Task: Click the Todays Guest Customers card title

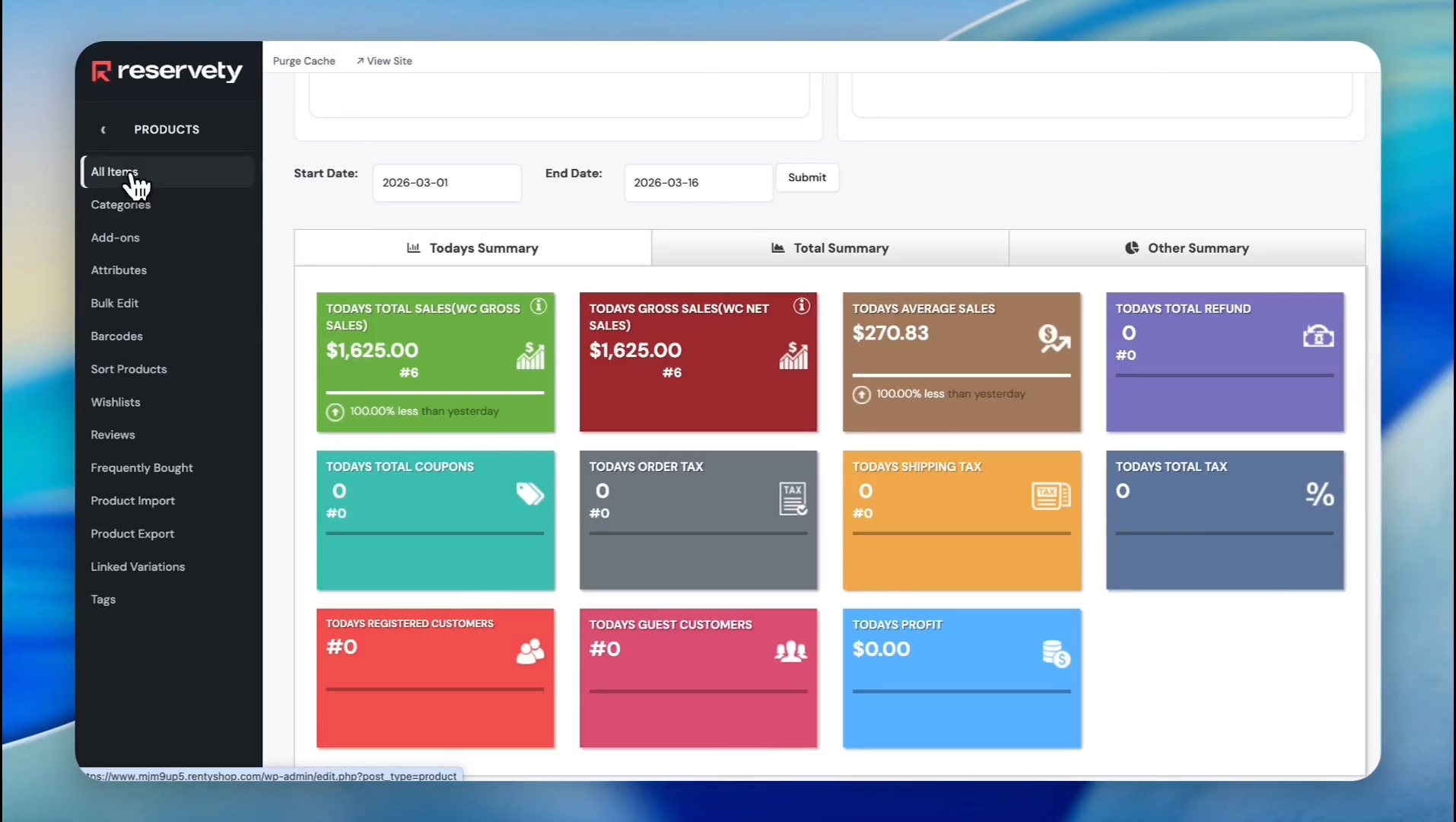Action: tap(670, 625)
